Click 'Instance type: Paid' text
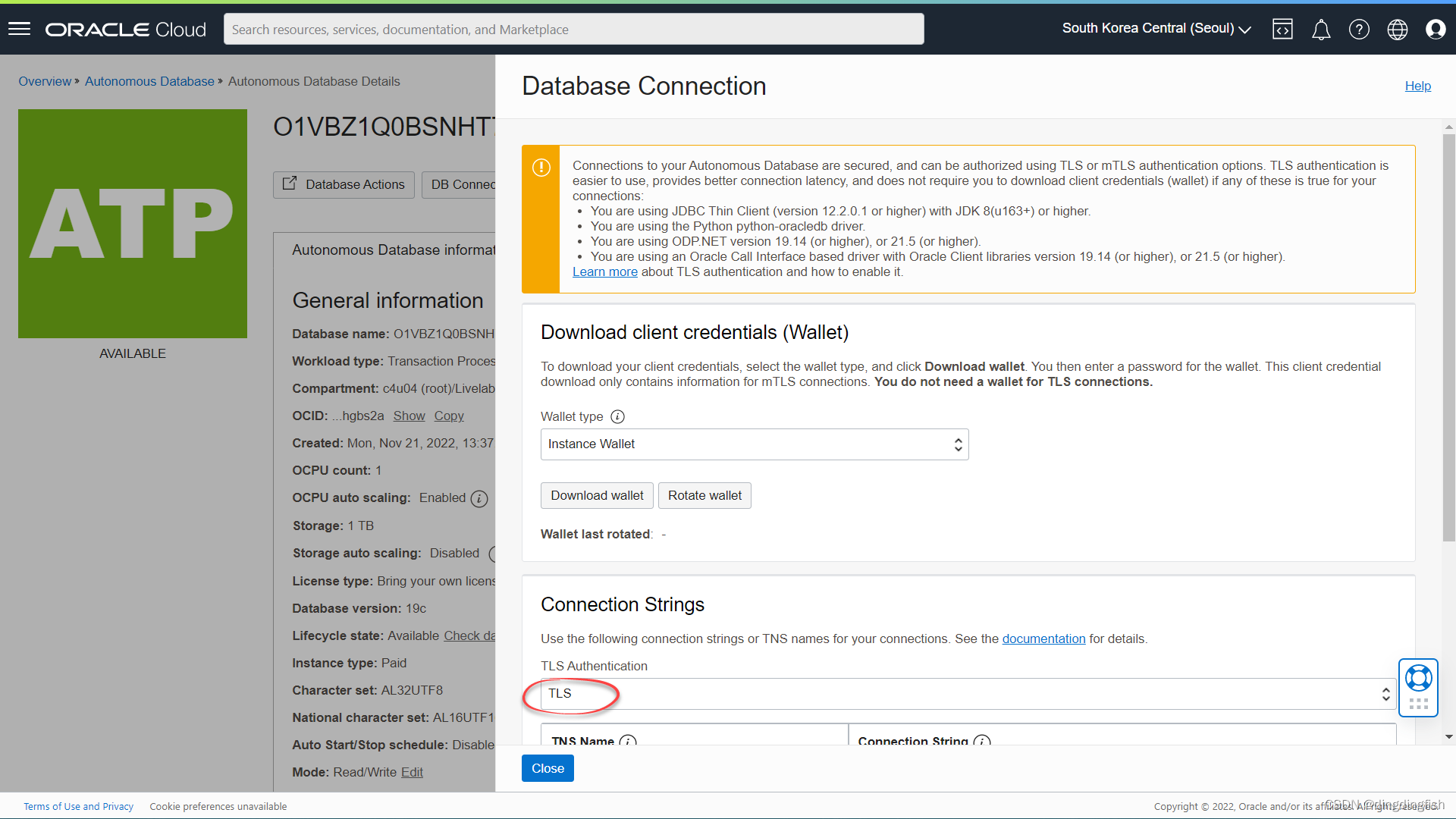 [x=350, y=663]
